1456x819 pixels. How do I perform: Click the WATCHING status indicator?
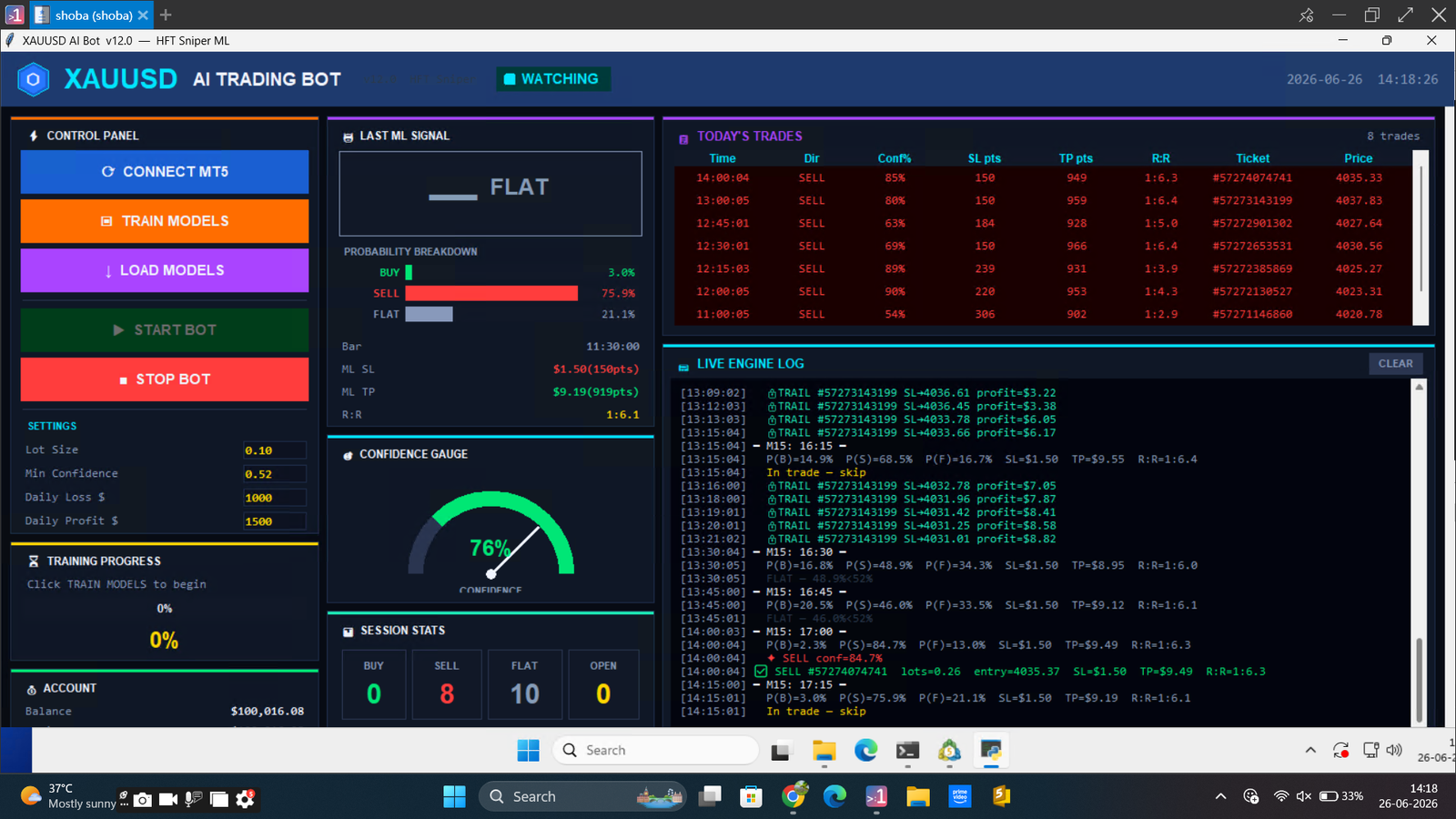[x=552, y=79]
